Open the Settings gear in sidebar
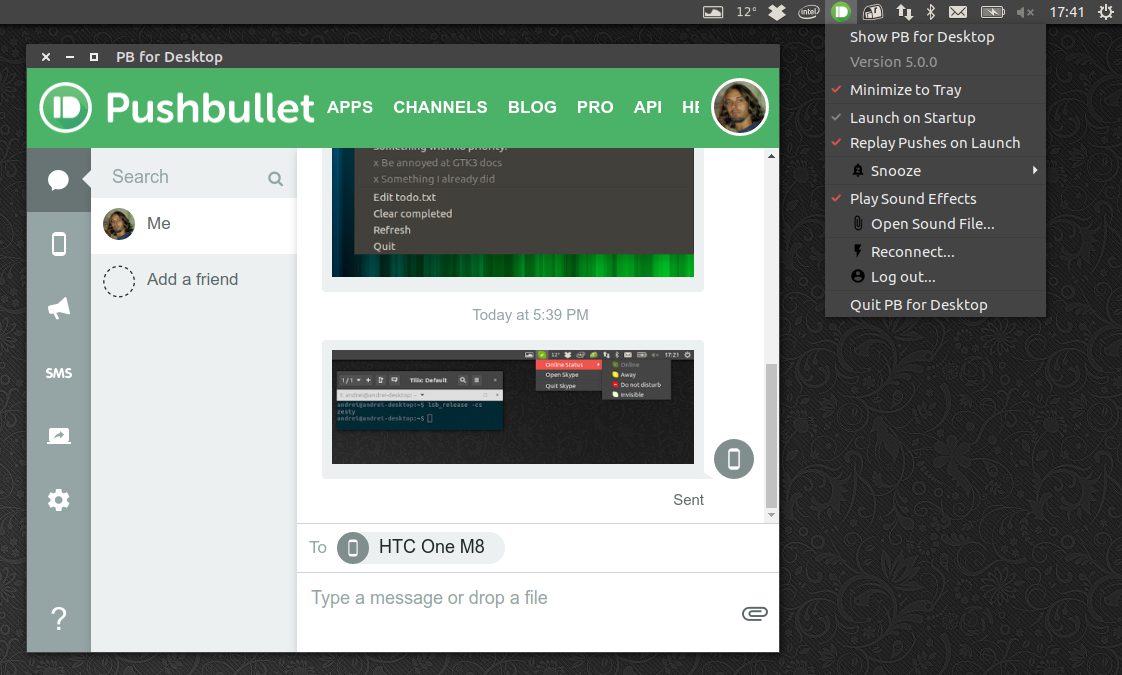Screen dimensions: 1122x675 [59, 500]
